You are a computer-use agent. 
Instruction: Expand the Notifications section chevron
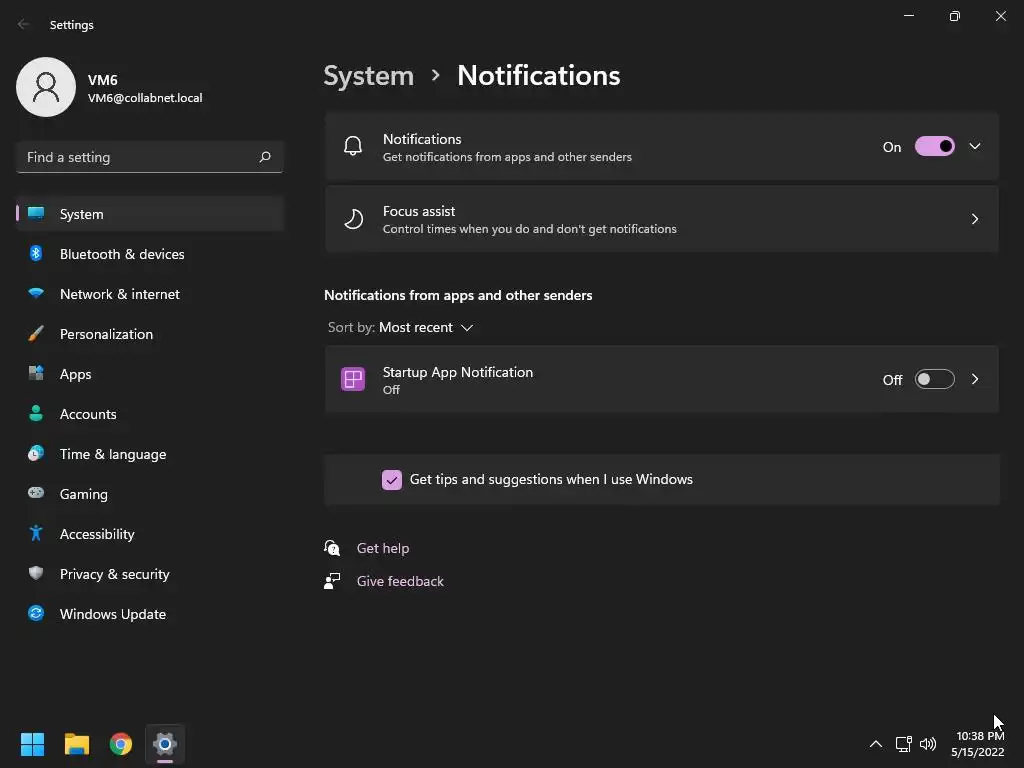click(975, 147)
